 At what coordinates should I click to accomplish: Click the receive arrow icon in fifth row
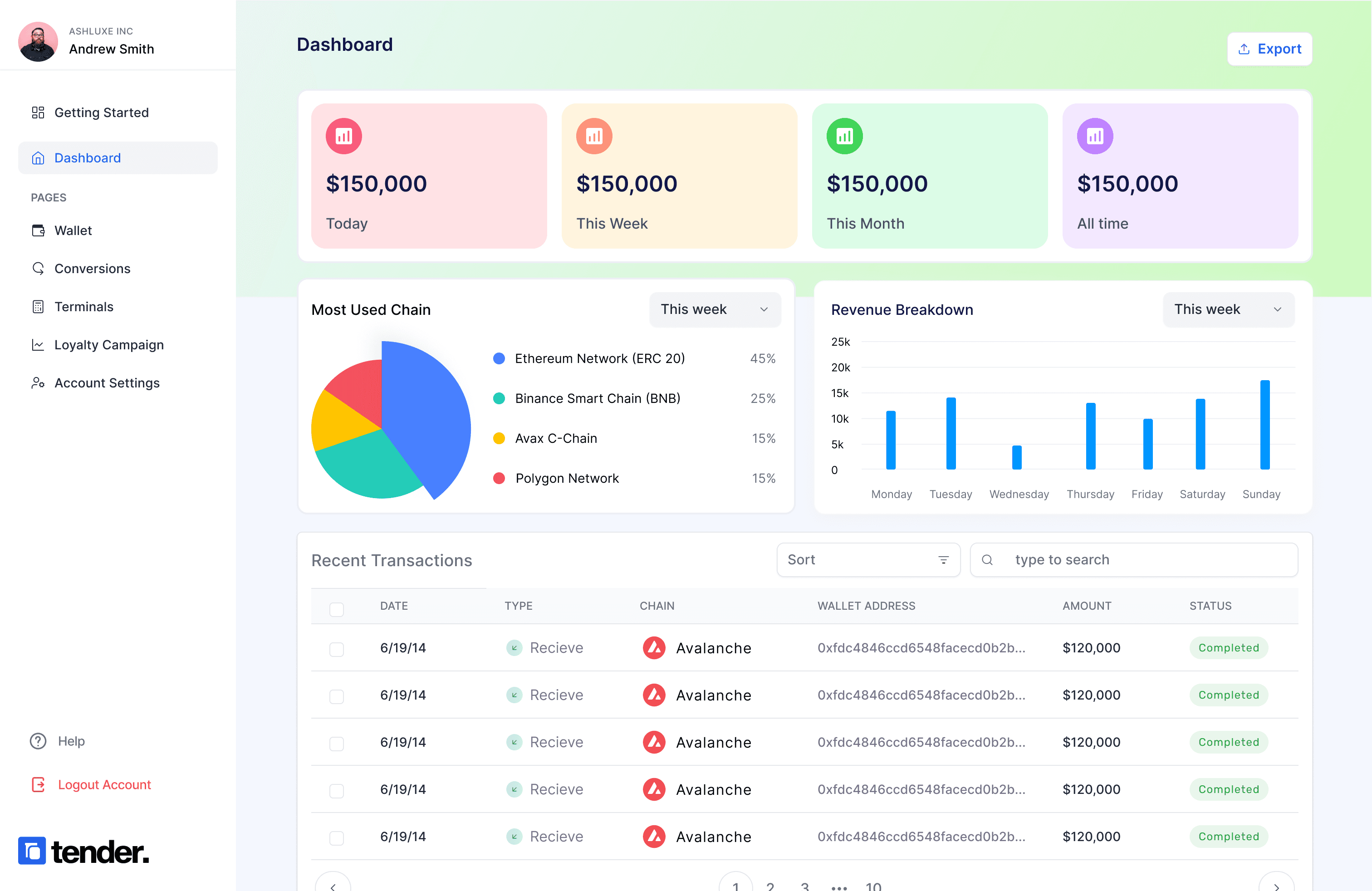(514, 837)
